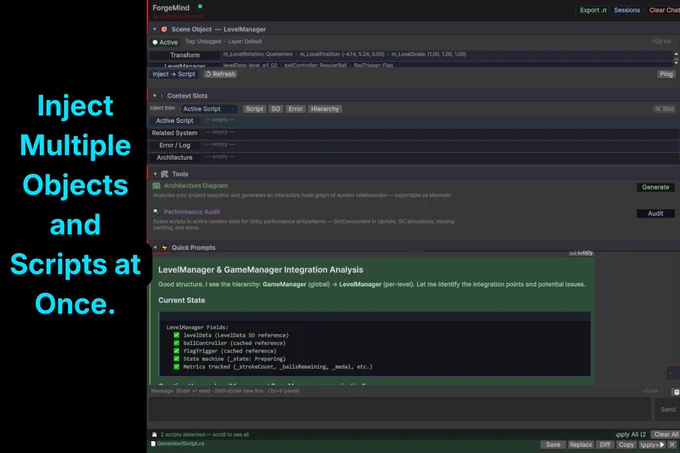Screen dimensions: 680x453
Task: Select the Active Script context slot row
Action: pyautogui.click(x=414, y=121)
